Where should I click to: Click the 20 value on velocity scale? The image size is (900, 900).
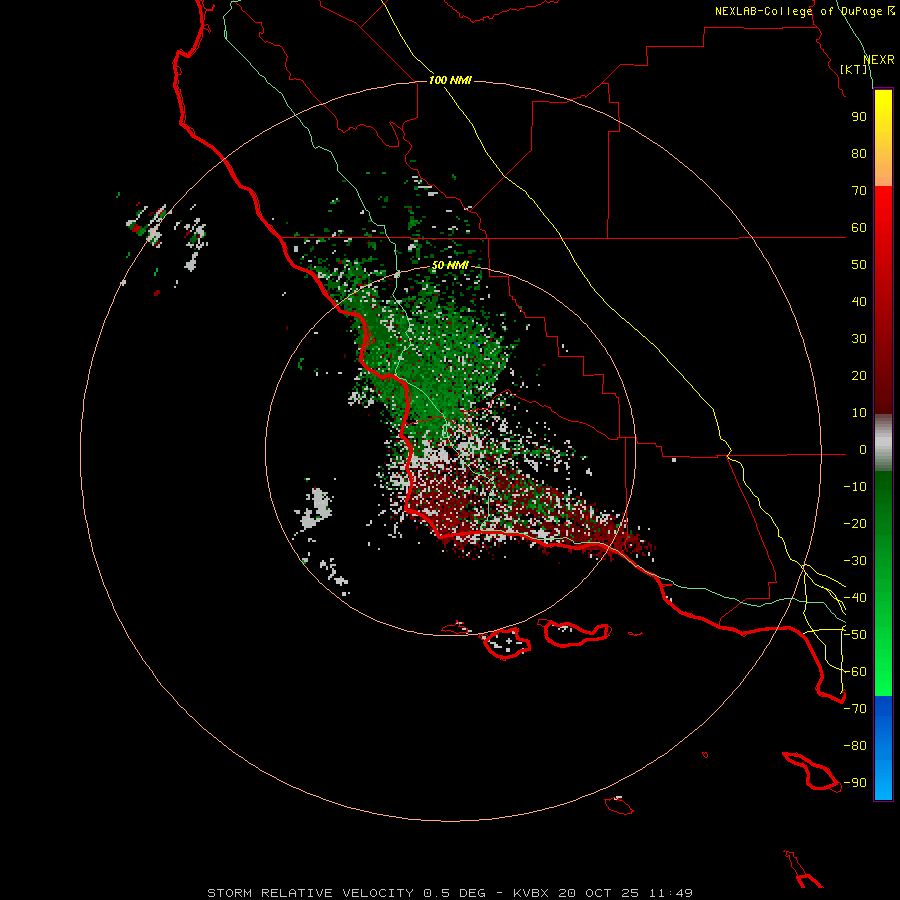tap(859, 376)
